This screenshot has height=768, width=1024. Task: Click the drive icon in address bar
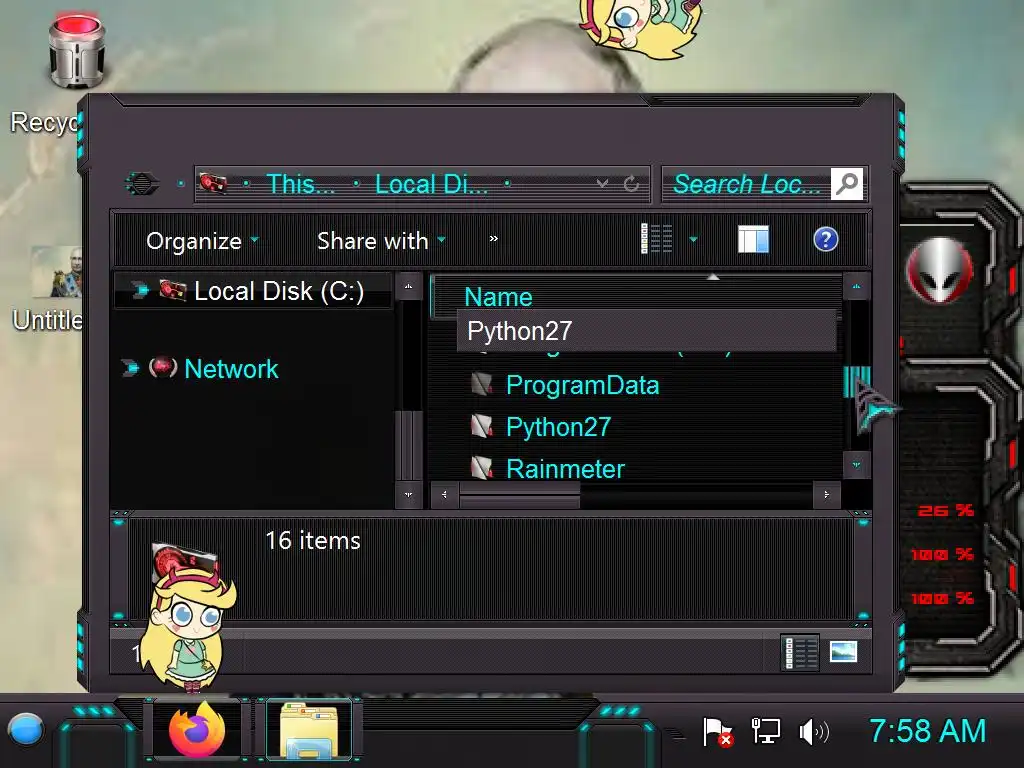click(x=214, y=184)
